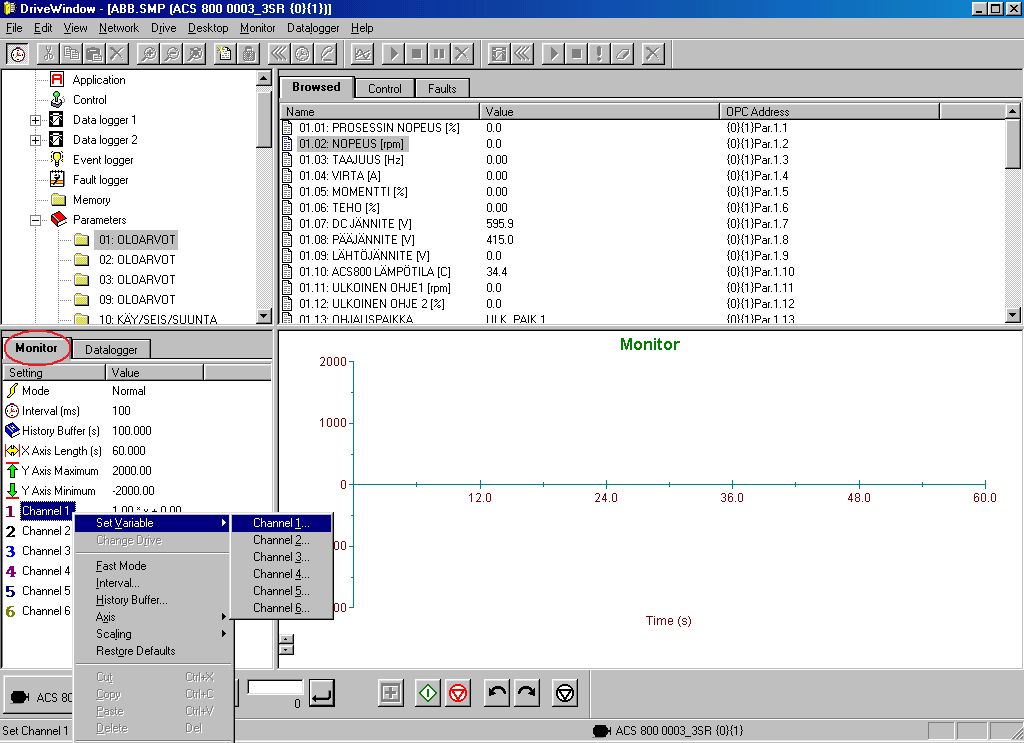Image resolution: width=1024 pixels, height=743 pixels.
Task: Switch to the Faults tab
Action: [442, 89]
